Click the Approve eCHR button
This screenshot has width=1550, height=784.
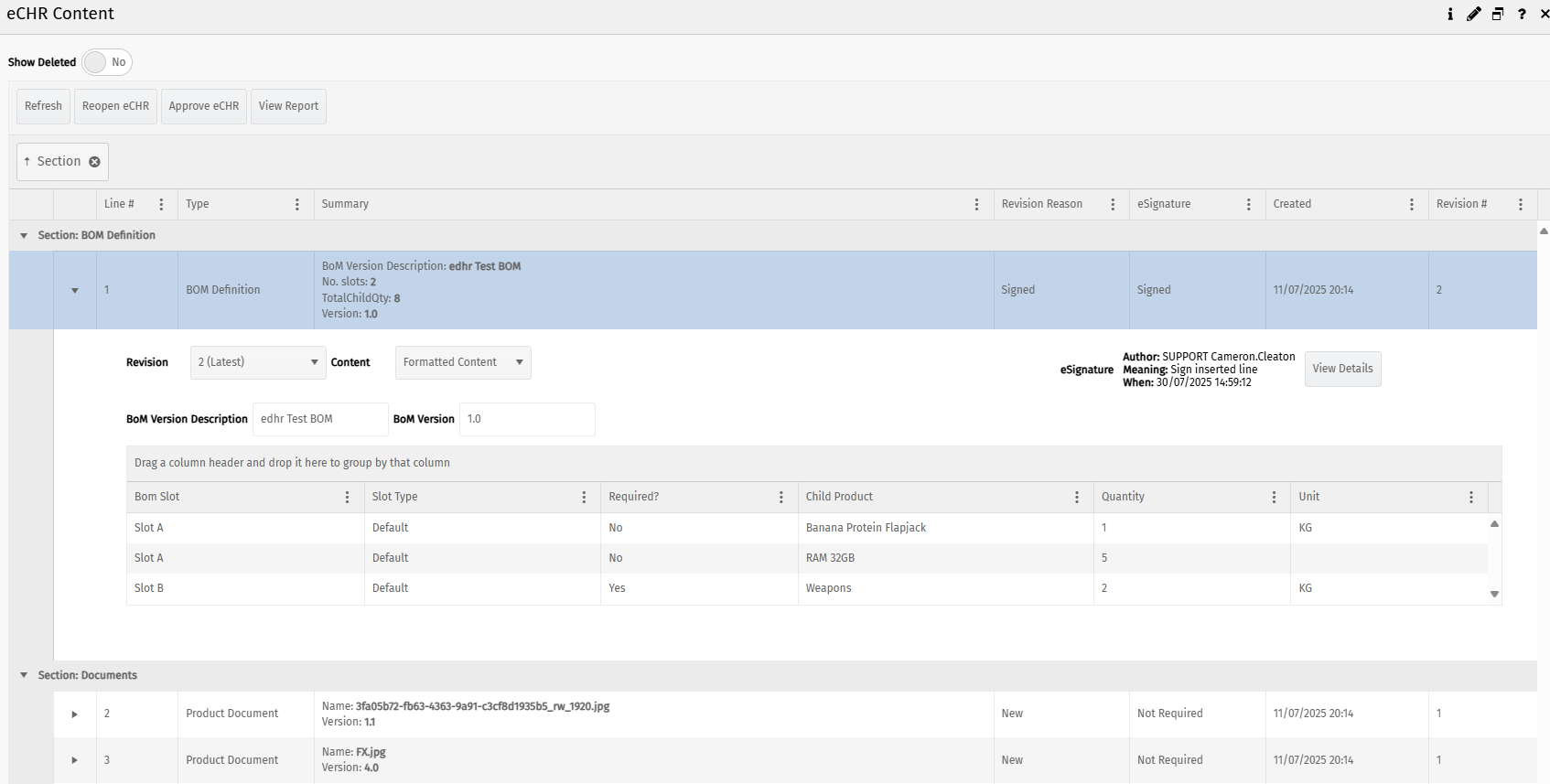pos(203,106)
